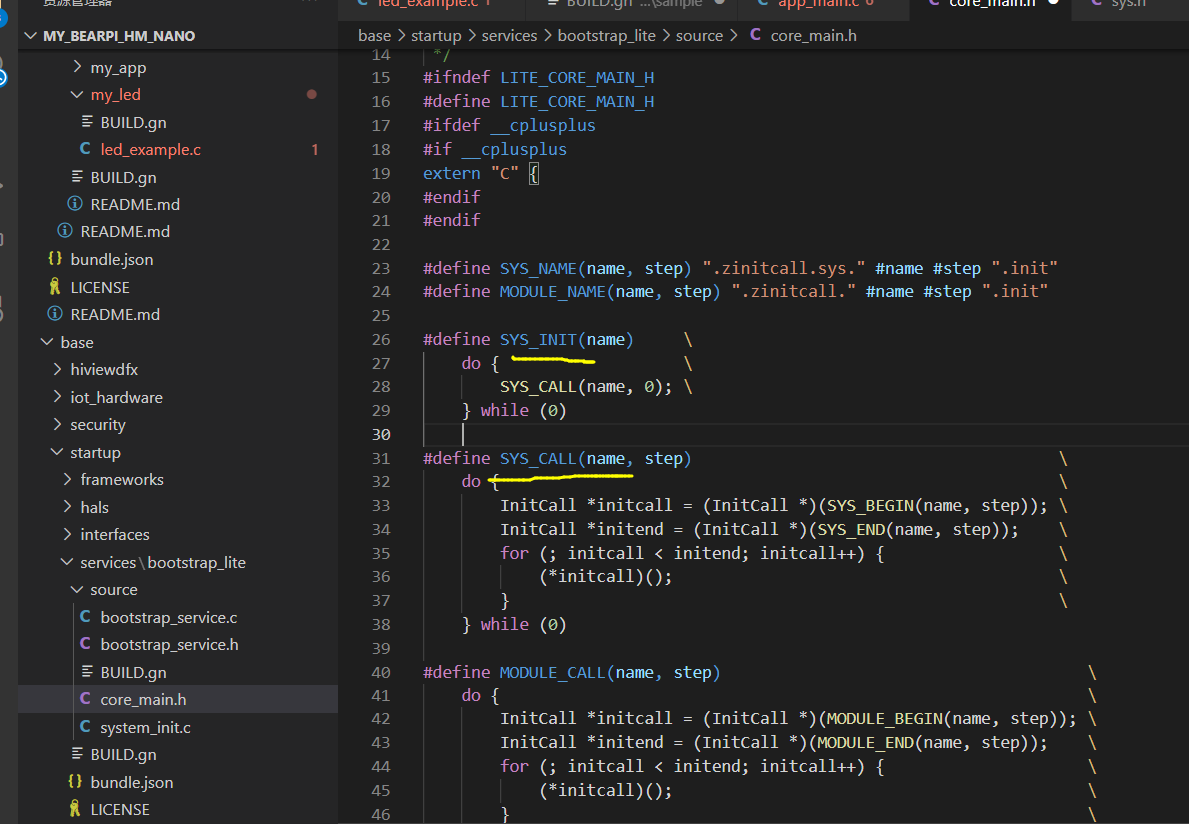Click the core_main.h breadcrumb segment

pyautogui.click(x=814, y=36)
